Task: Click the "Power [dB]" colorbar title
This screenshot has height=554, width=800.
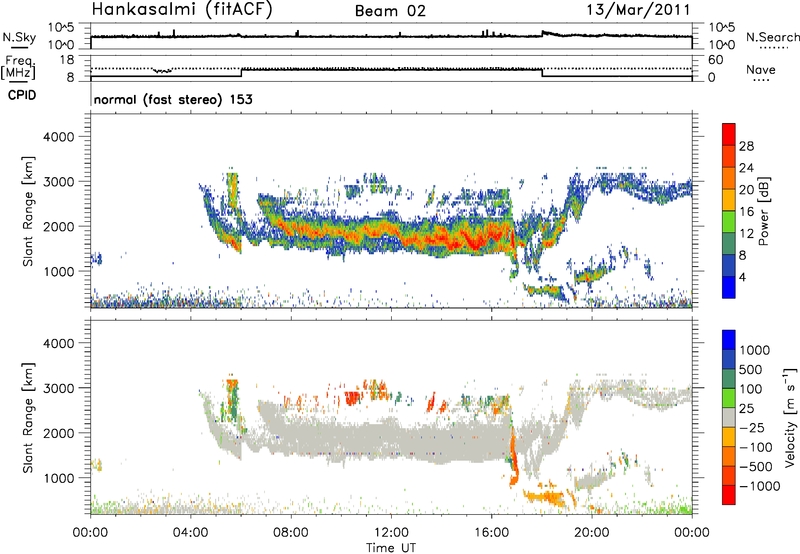Action: point(764,211)
